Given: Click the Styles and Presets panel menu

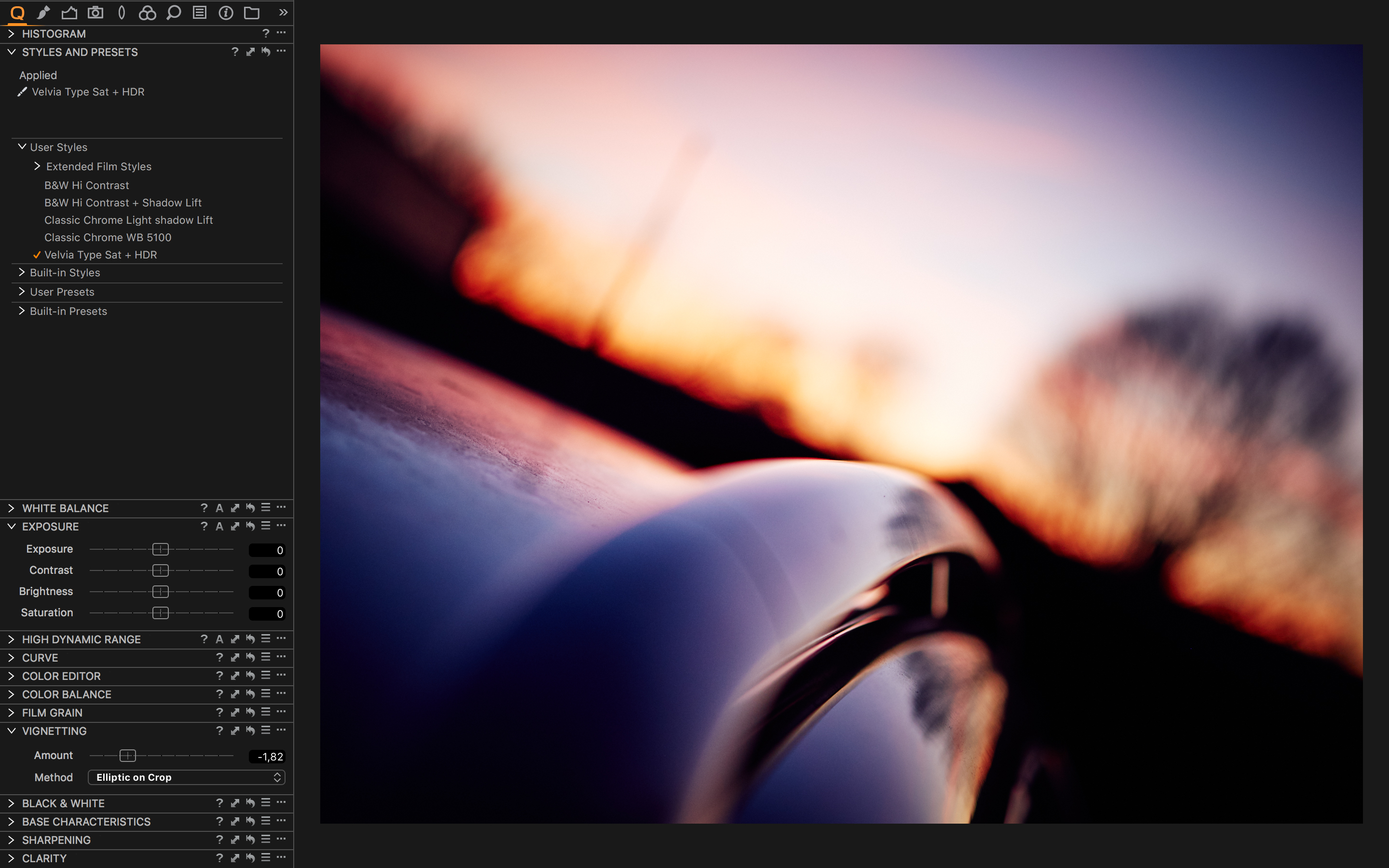Looking at the screenshot, I should pos(281,52).
